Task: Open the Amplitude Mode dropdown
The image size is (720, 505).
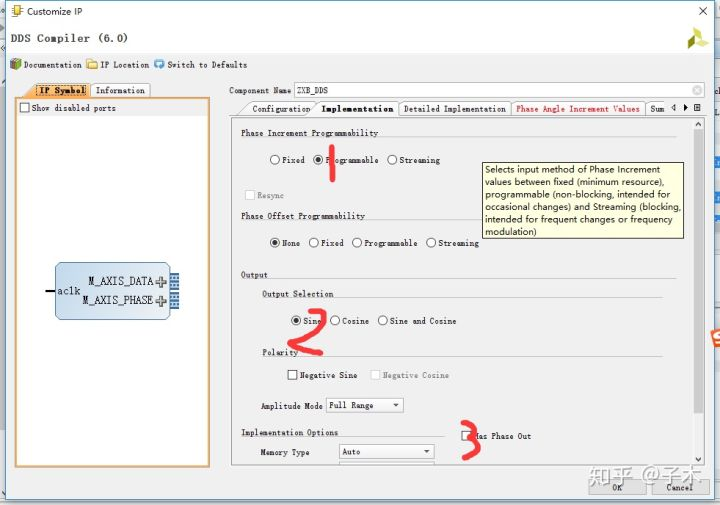Action: click(365, 405)
